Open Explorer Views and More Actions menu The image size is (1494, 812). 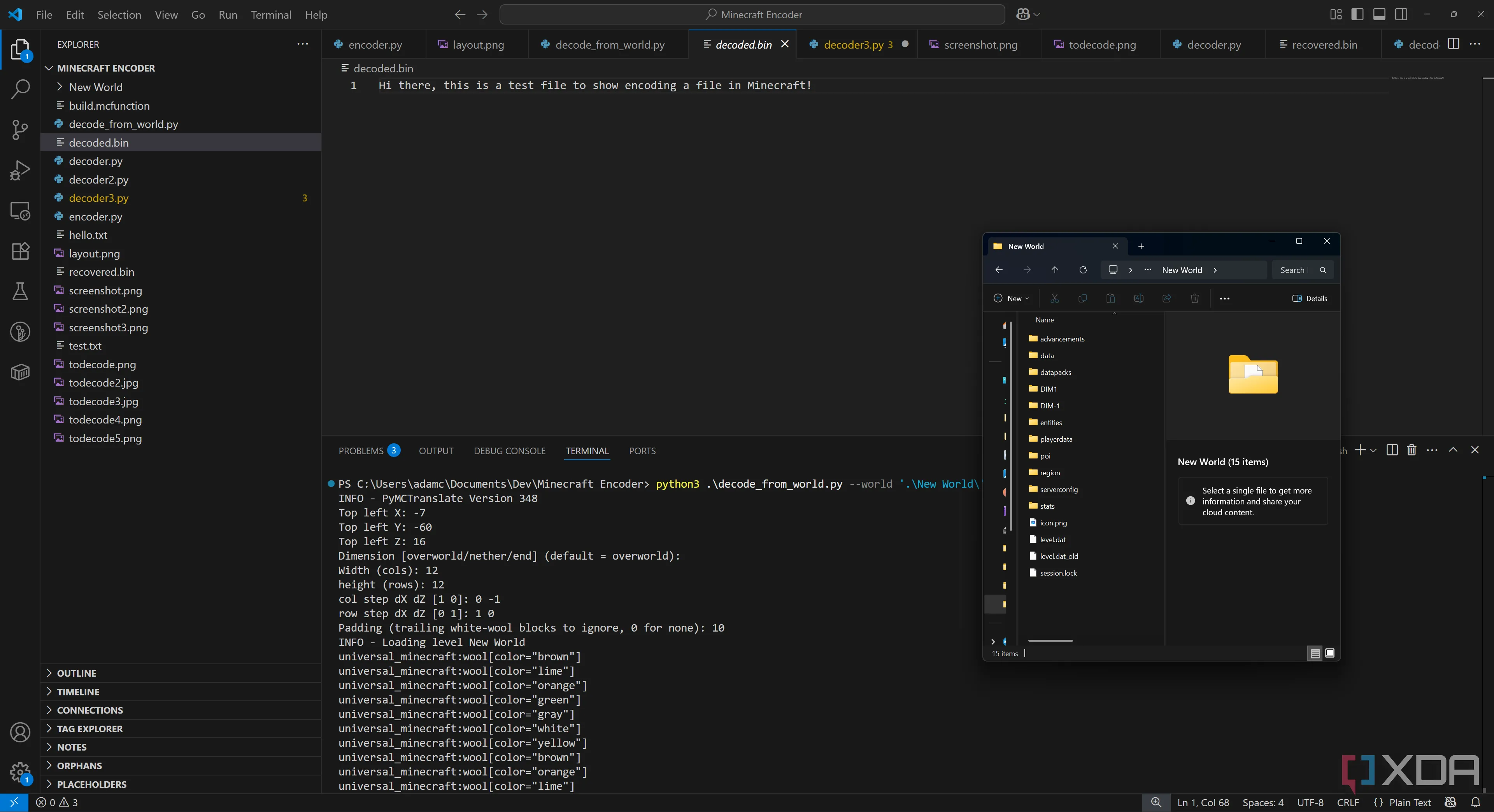303,44
